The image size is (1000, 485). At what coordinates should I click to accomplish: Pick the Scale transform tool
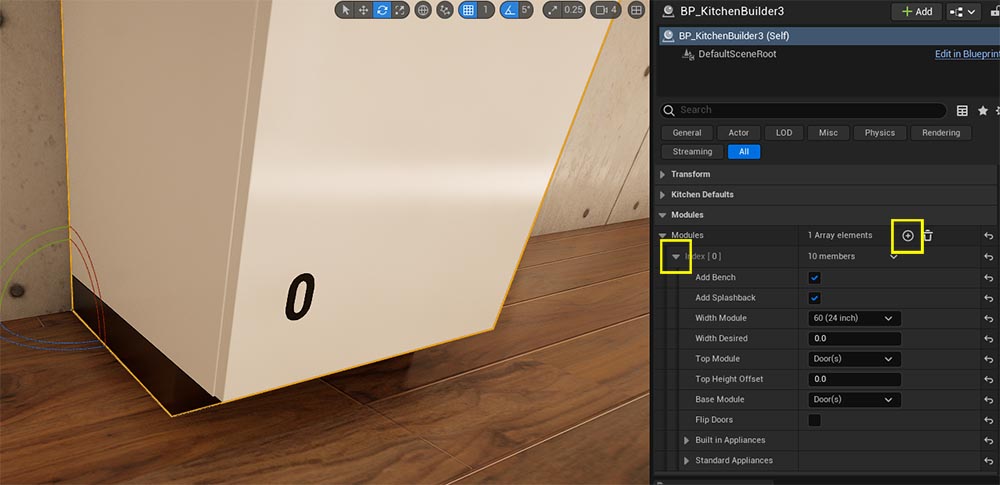coord(400,10)
